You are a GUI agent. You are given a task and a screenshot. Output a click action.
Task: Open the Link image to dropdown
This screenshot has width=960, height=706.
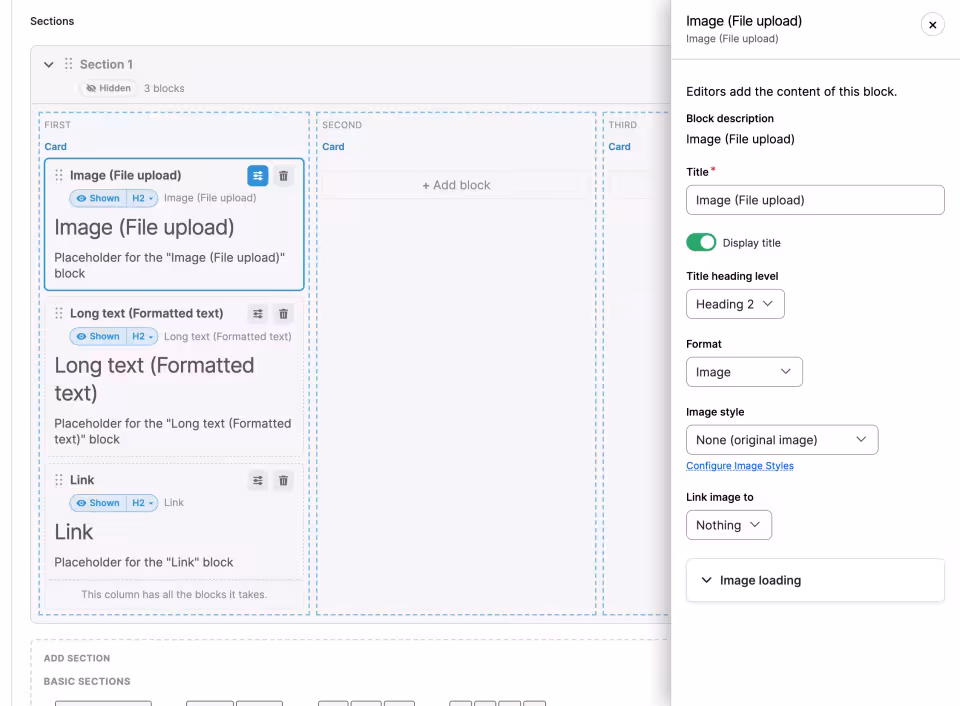729,525
